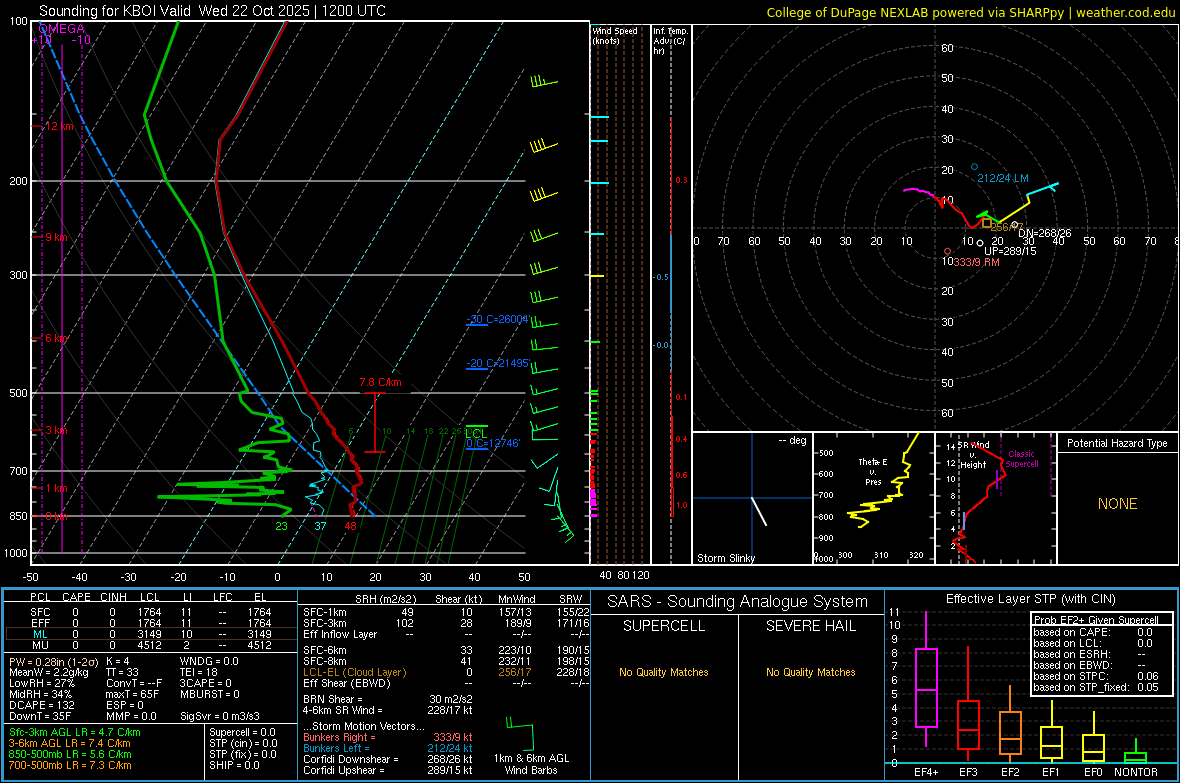Click the maxT = 65F value
1180x783 pixels.
coord(132,694)
